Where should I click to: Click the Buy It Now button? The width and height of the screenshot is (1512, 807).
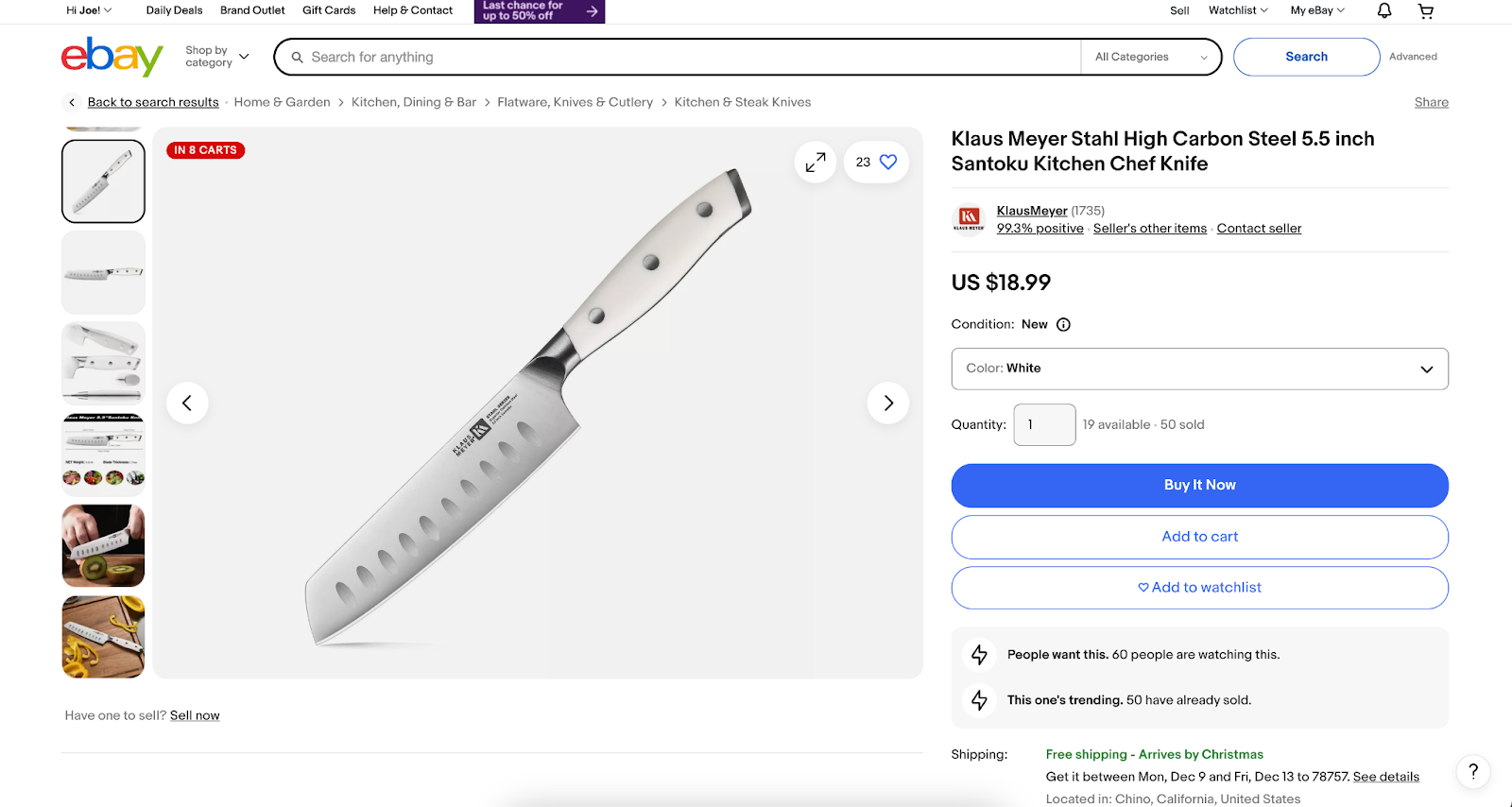1199,485
